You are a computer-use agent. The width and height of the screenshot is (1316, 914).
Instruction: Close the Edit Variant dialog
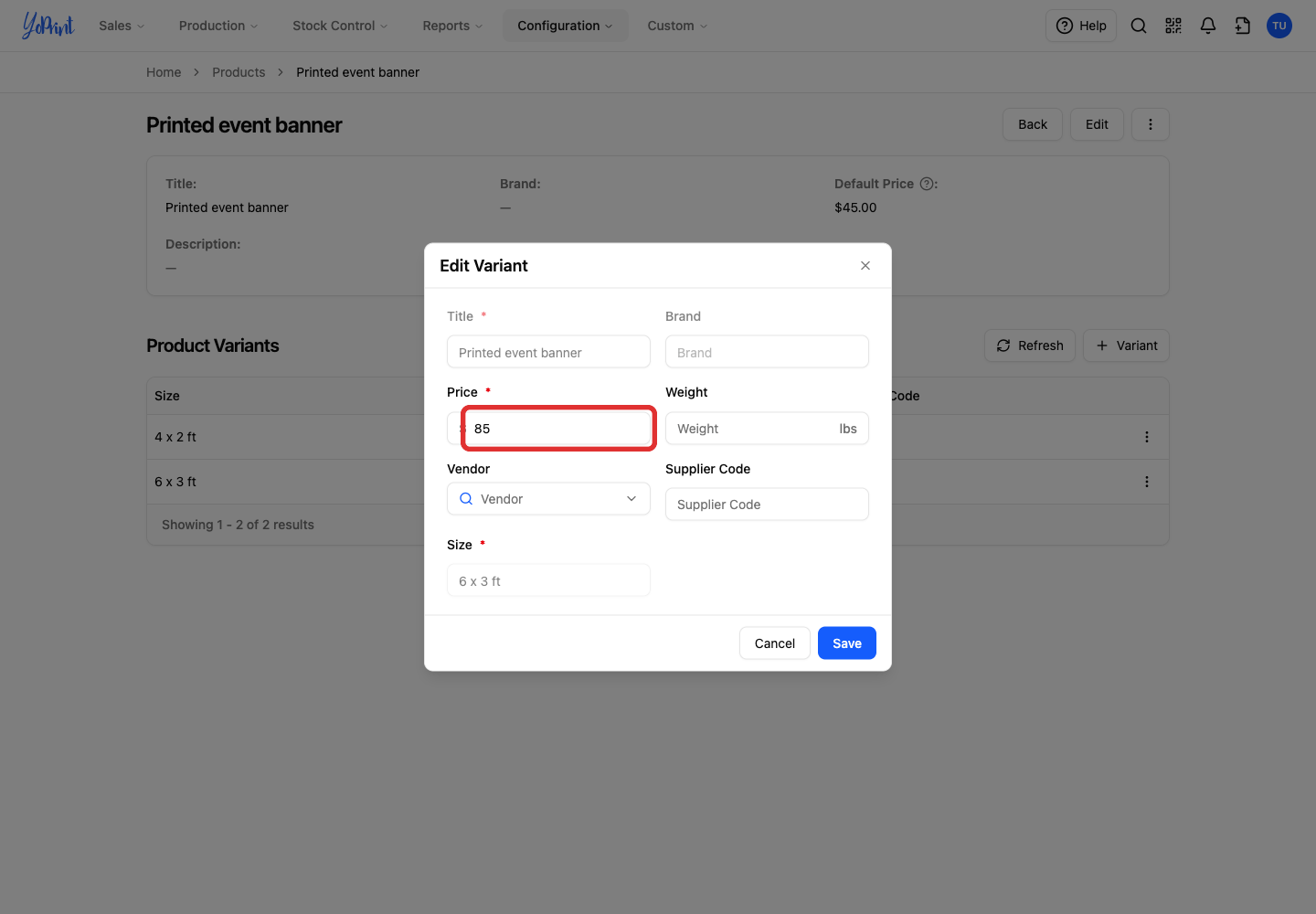(865, 266)
